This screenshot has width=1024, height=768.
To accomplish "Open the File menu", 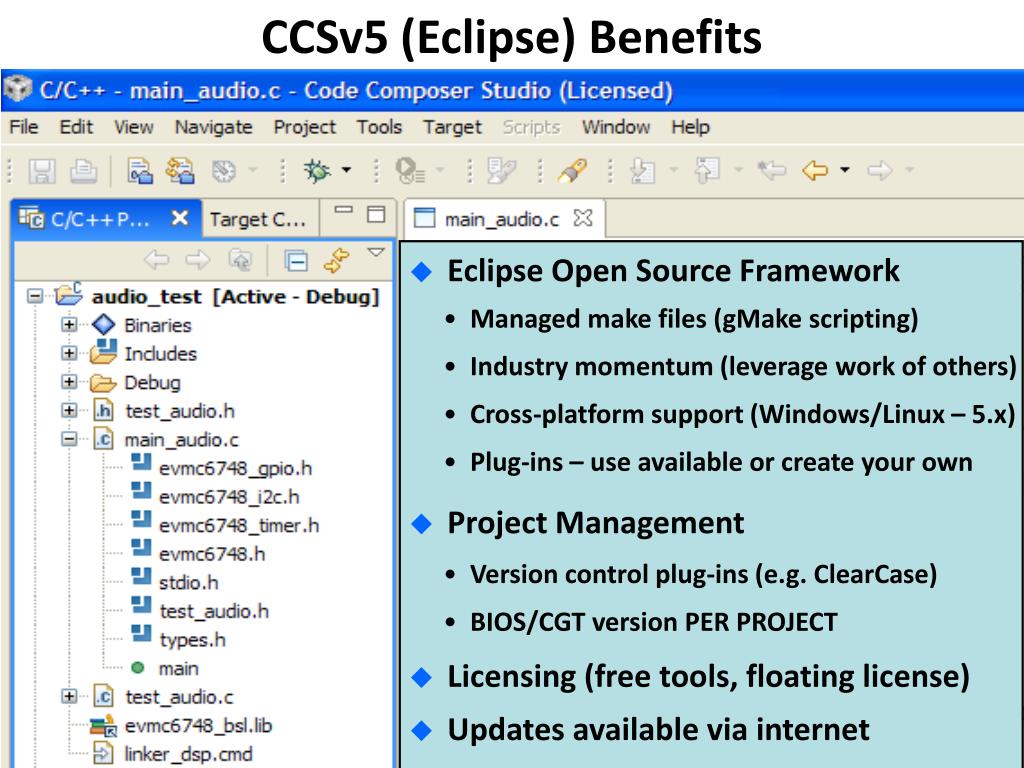I will tap(24, 127).
